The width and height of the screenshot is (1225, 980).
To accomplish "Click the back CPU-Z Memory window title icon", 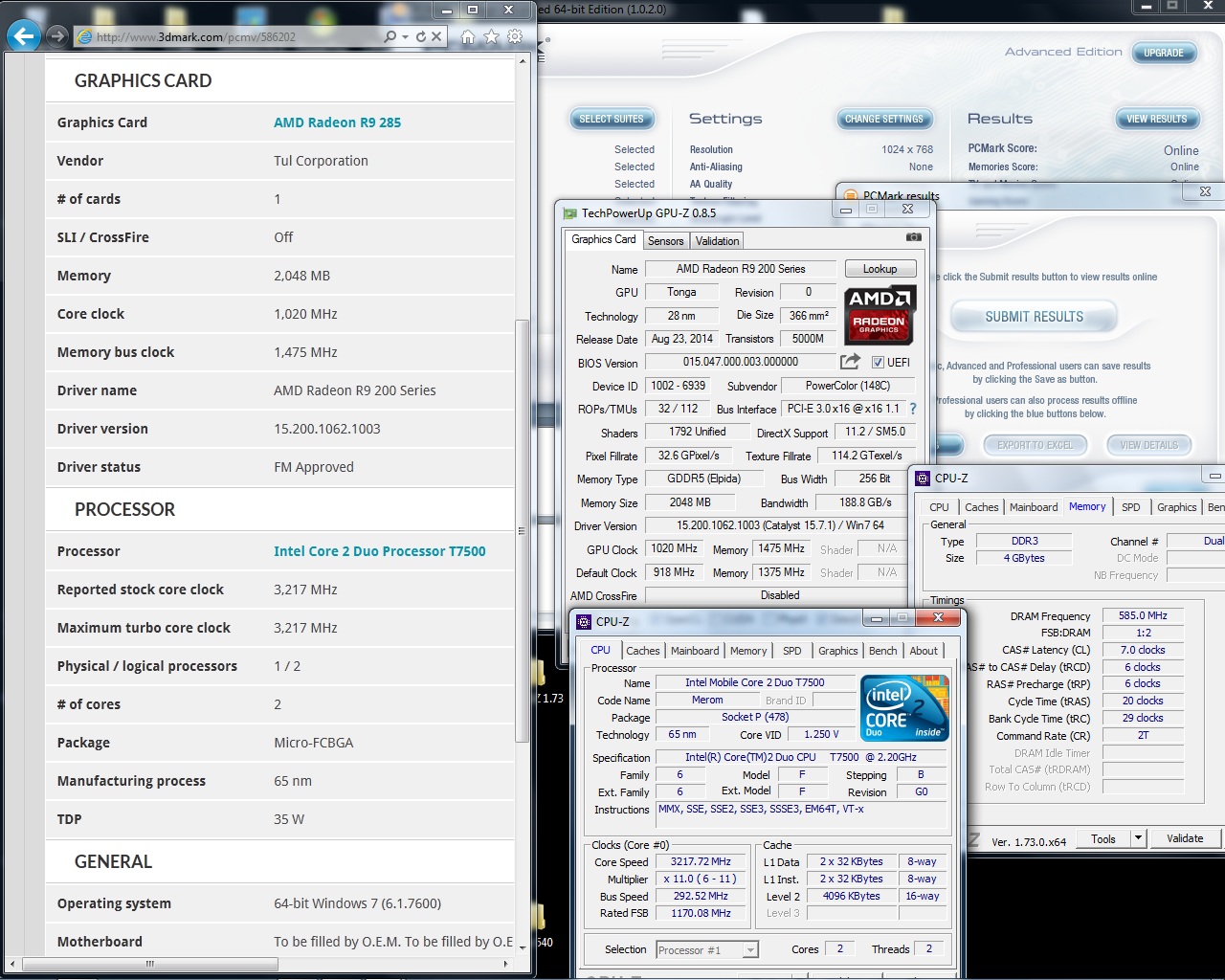I will [x=923, y=479].
